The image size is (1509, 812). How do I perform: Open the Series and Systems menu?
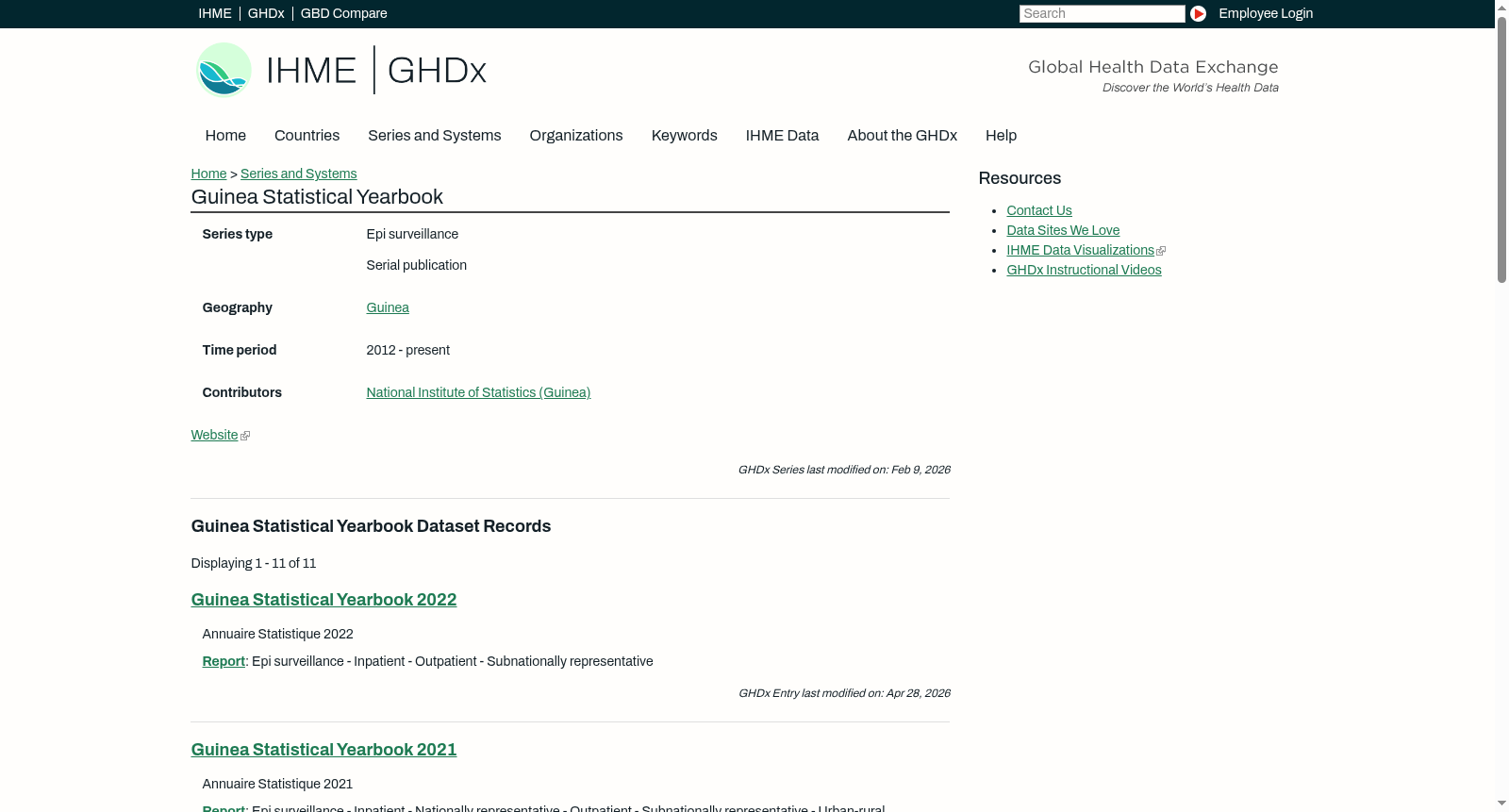pos(435,136)
